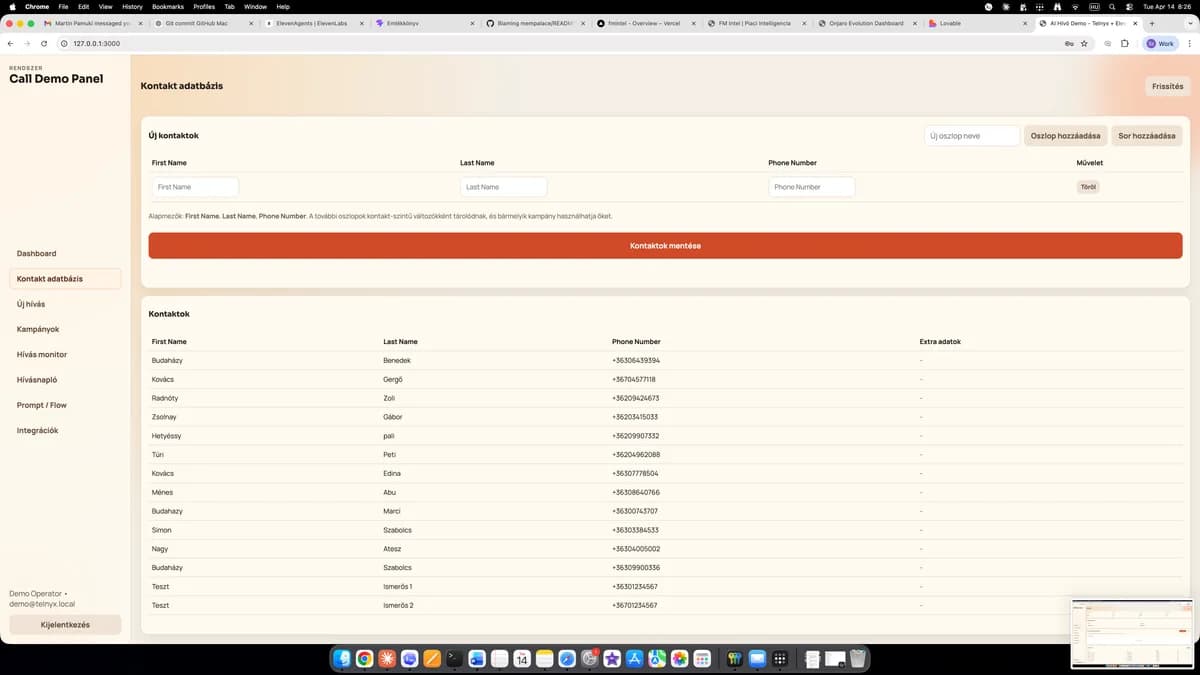Image resolution: width=1200 pixels, height=675 pixels.
Task: Open the Chrome extensions puzzle icon
Action: click(1125, 44)
